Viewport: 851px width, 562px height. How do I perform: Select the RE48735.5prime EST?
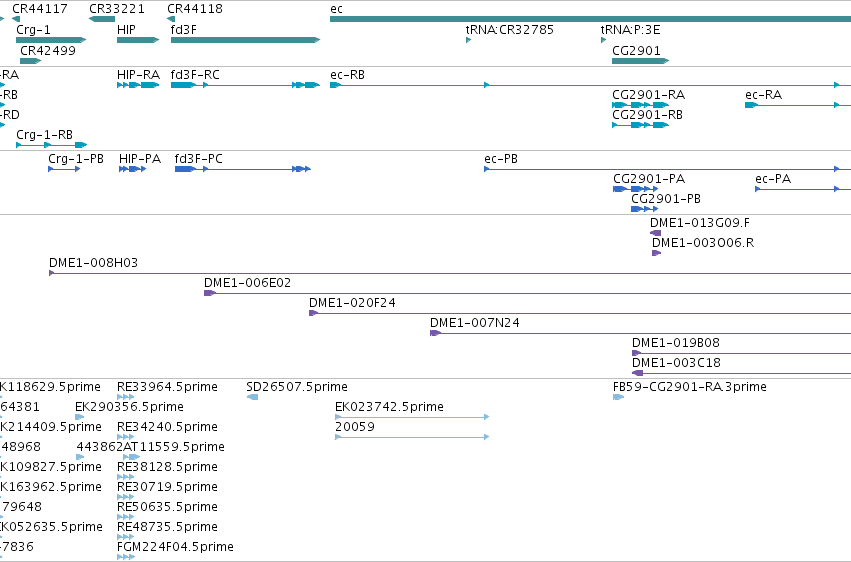tap(126, 538)
